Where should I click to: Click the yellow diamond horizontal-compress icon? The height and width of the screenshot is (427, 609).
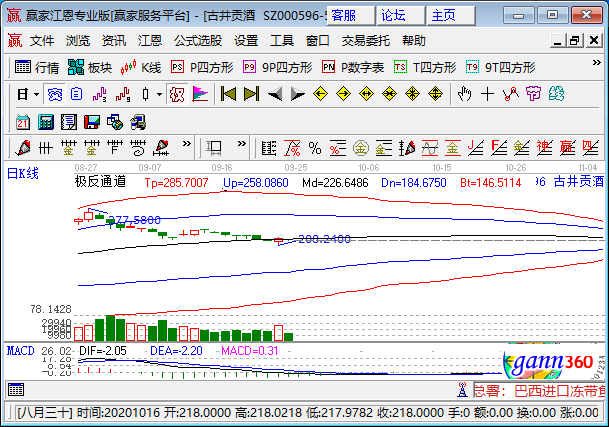(389, 94)
